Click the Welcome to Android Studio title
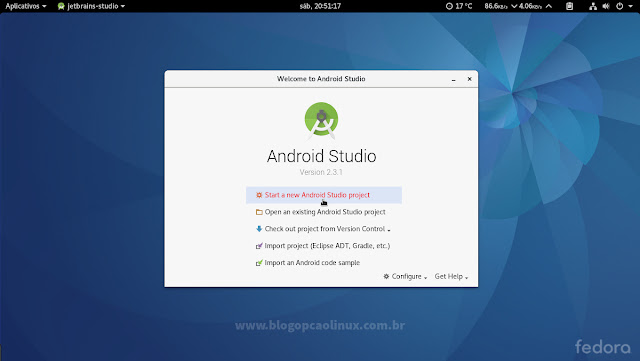This screenshot has height=361, width=640. (321, 79)
